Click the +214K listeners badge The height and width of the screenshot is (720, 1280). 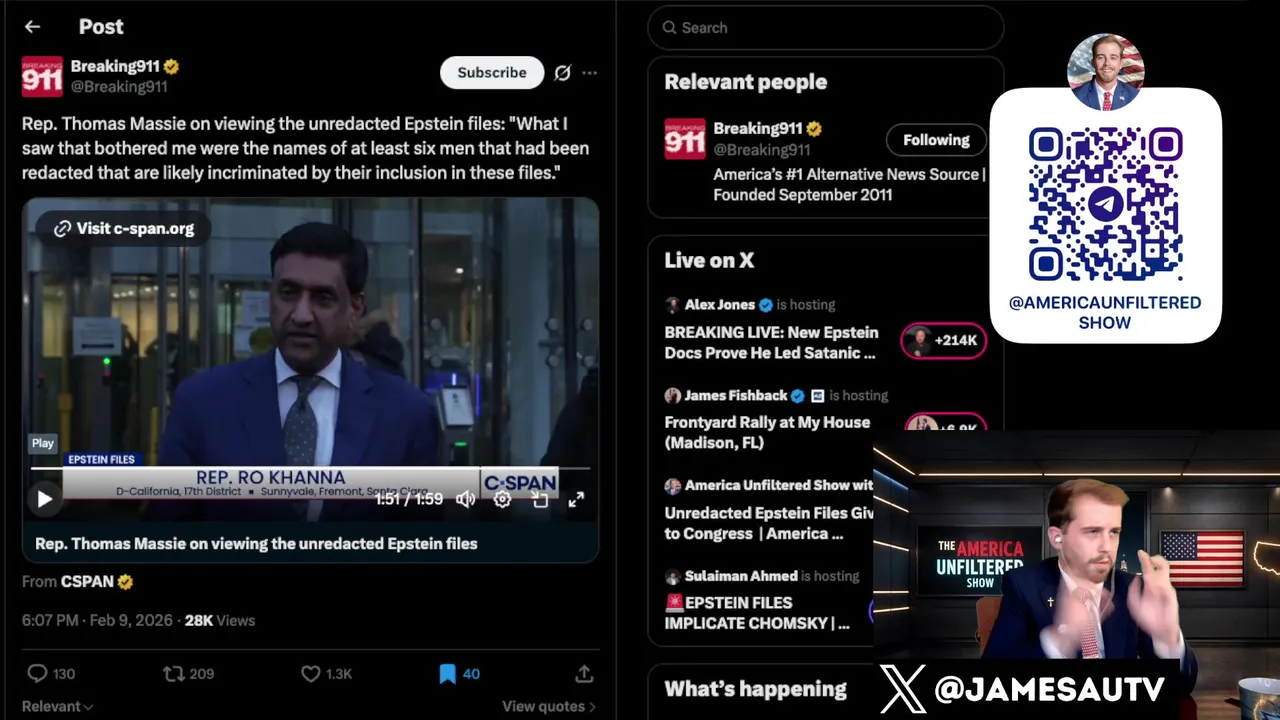tap(943, 341)
